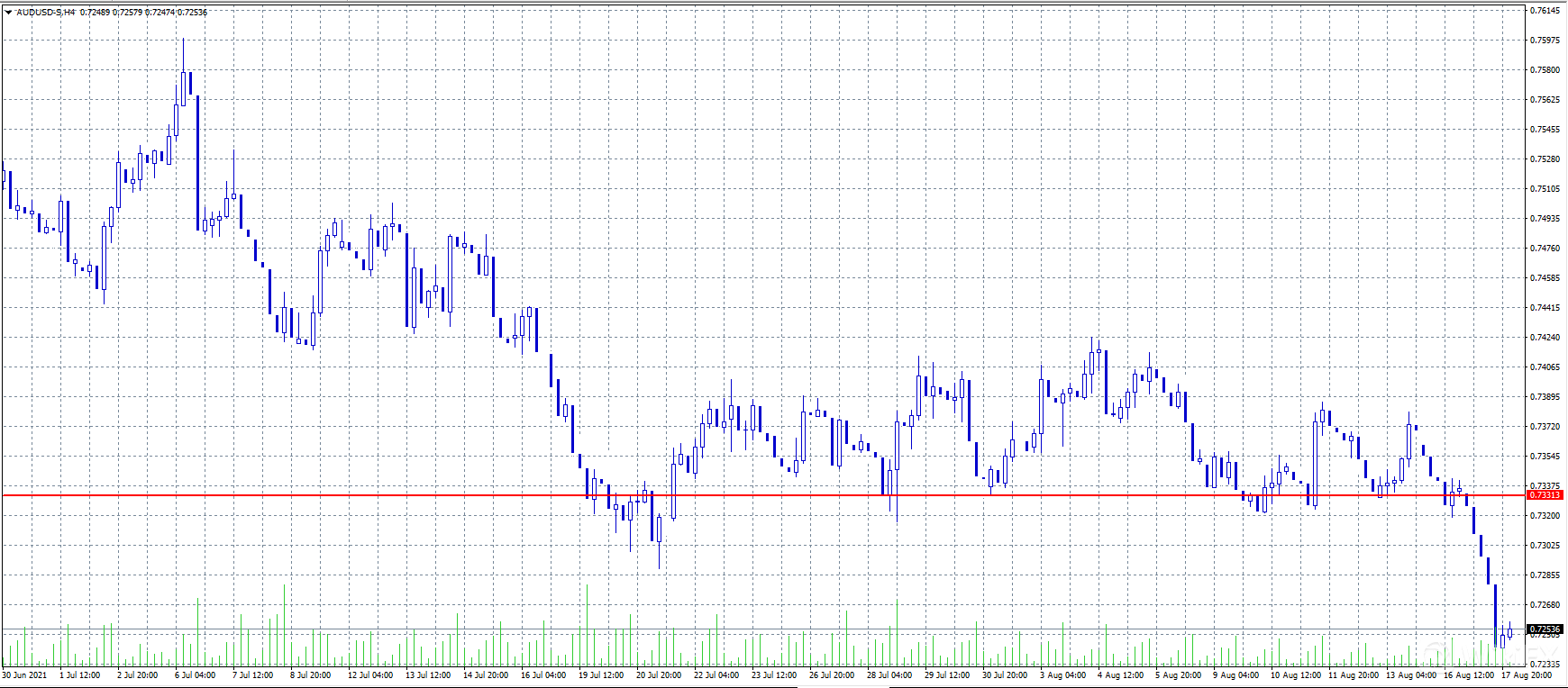Click the 16 Aug 12:00 time label
This screenshot has width=1568, height=688.
(1469, 674)
